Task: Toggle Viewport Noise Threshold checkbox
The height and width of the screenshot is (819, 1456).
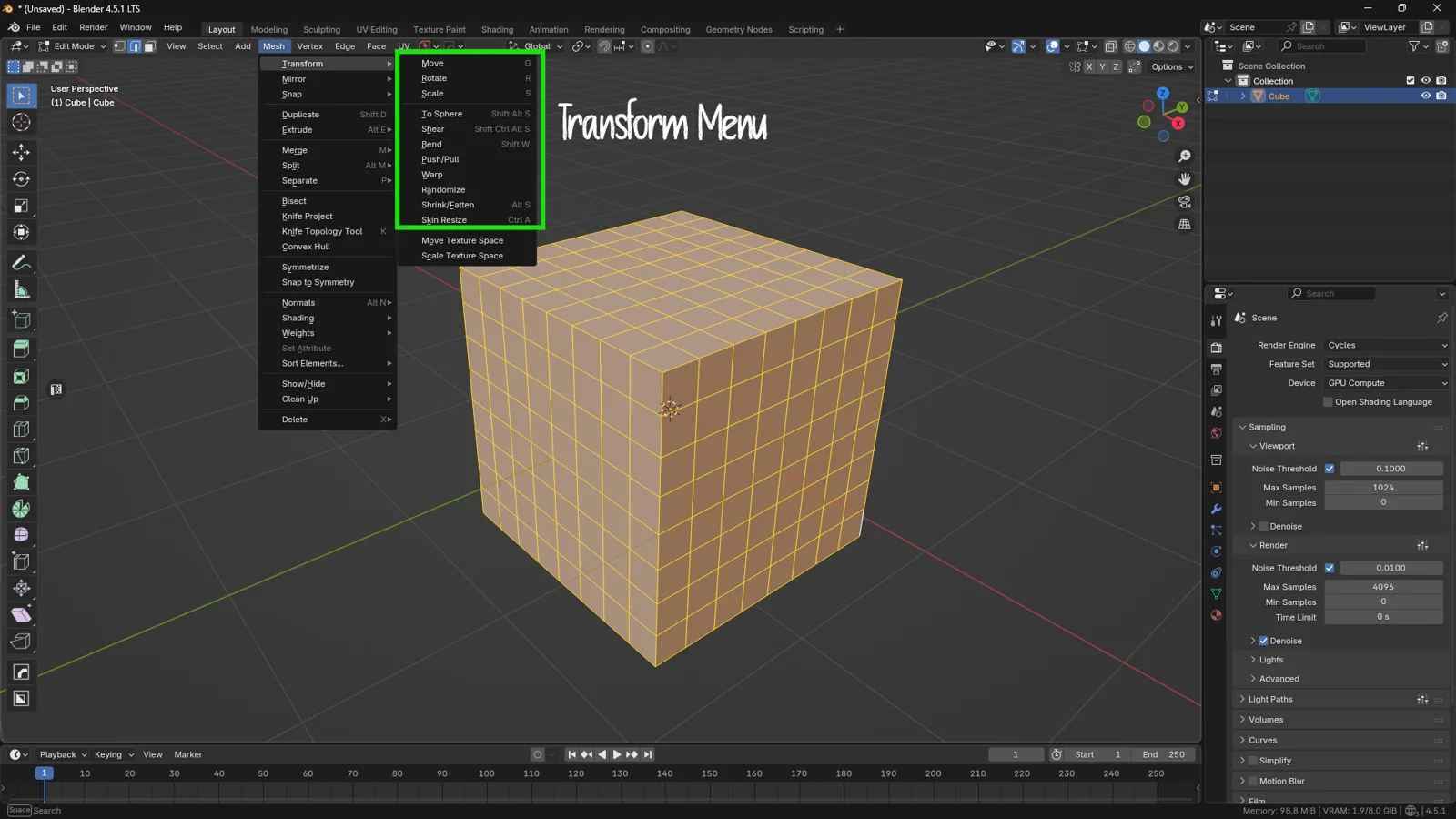Action: pos(1330,469)
